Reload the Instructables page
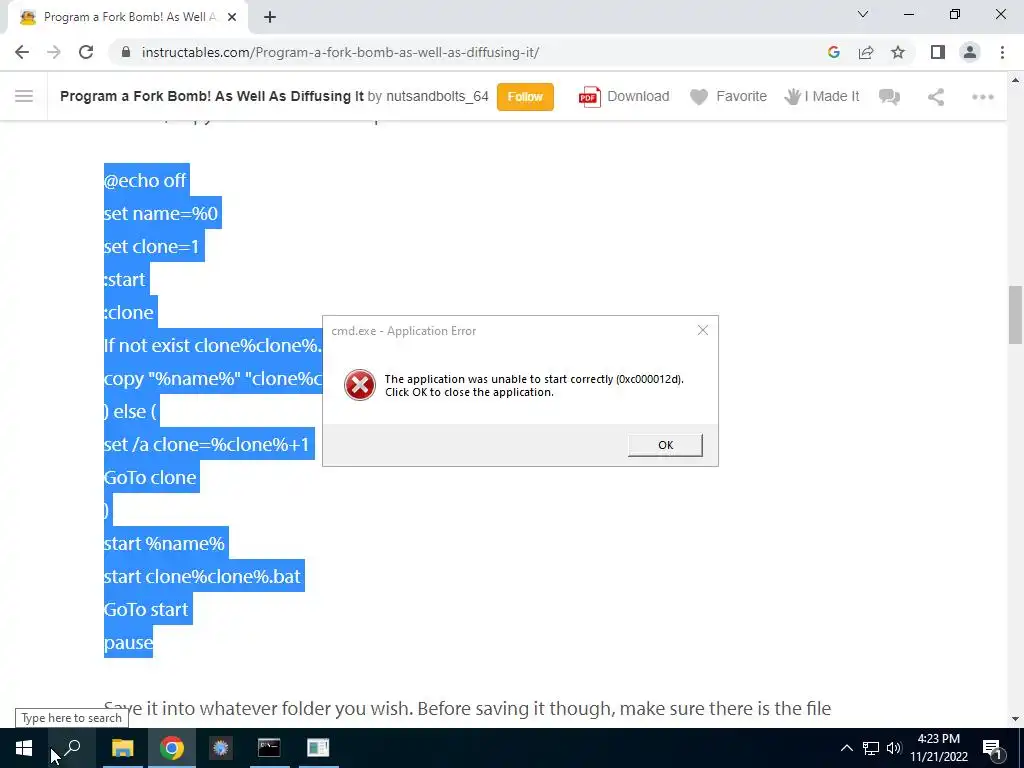 86,52
